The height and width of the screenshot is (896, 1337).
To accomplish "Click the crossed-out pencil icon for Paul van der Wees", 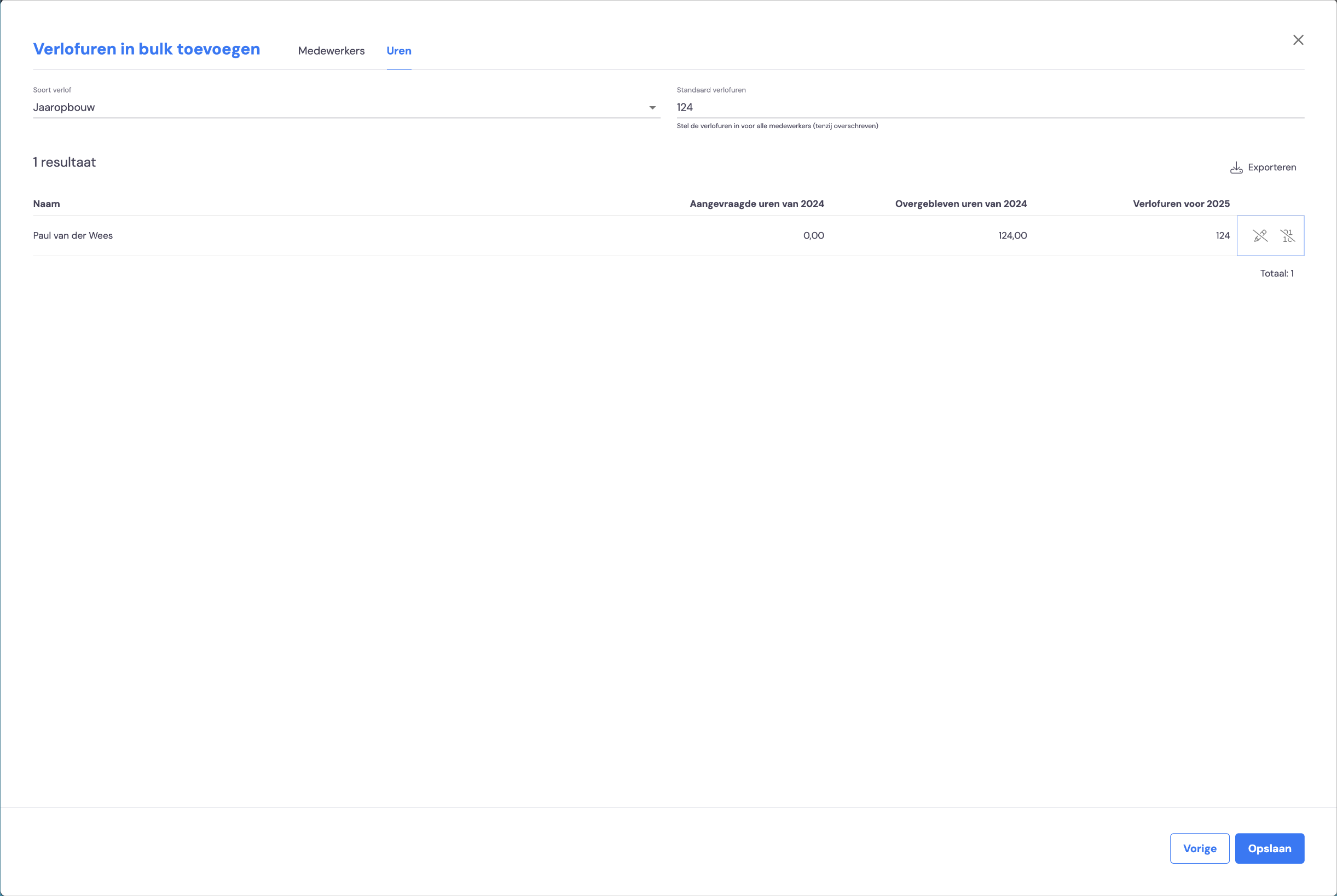I will pos(1260,235).
